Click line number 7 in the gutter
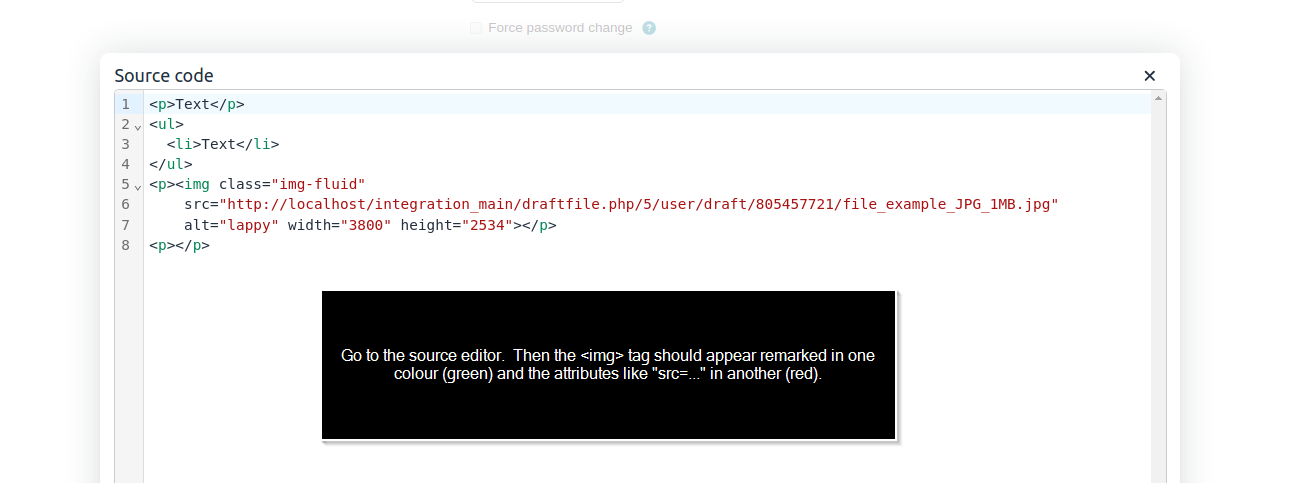 point(126,225)
